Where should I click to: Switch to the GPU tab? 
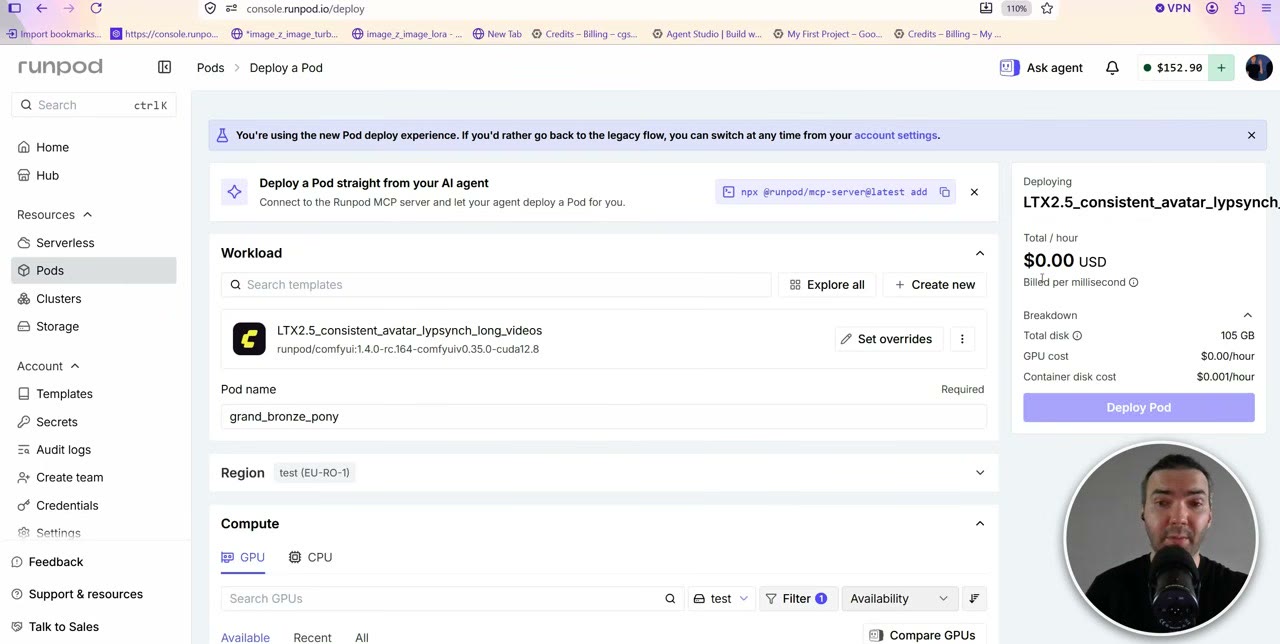click(243, 557)
